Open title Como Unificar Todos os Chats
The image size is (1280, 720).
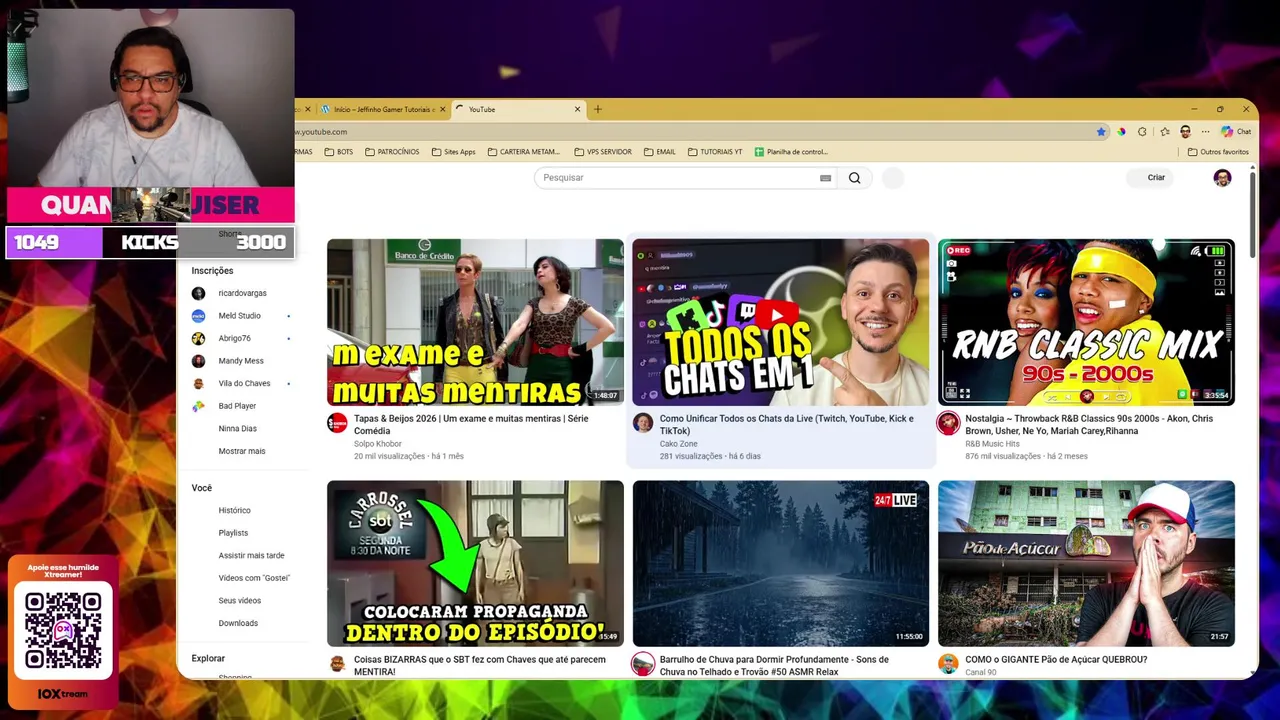786,424
